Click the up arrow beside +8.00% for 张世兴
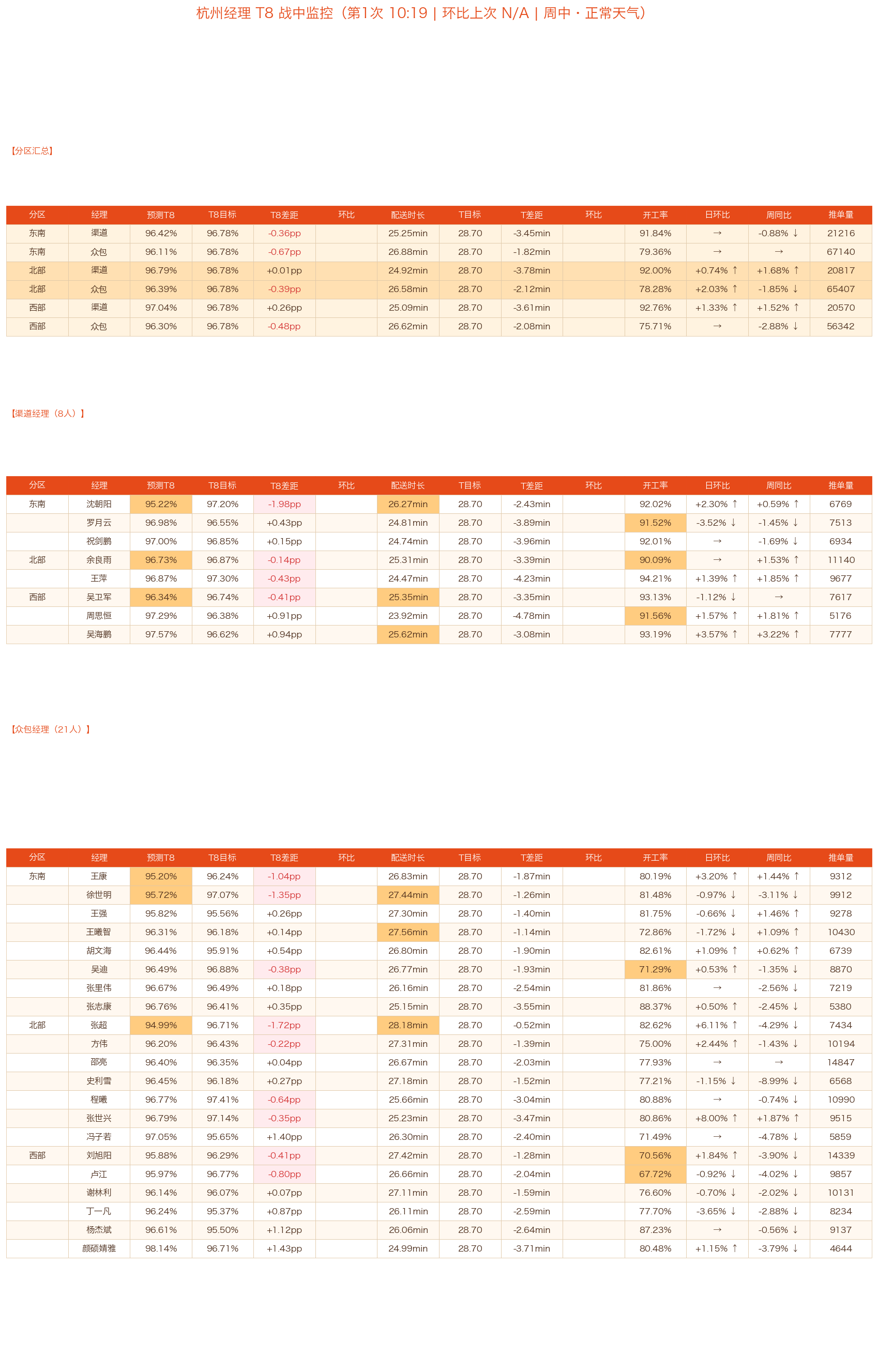 (x=735, y=1118)
